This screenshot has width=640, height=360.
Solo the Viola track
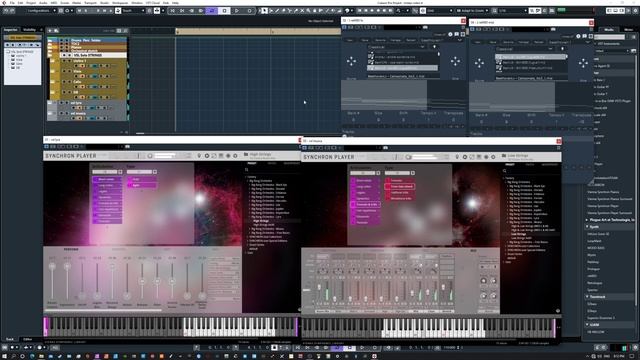tap(69, 71)
